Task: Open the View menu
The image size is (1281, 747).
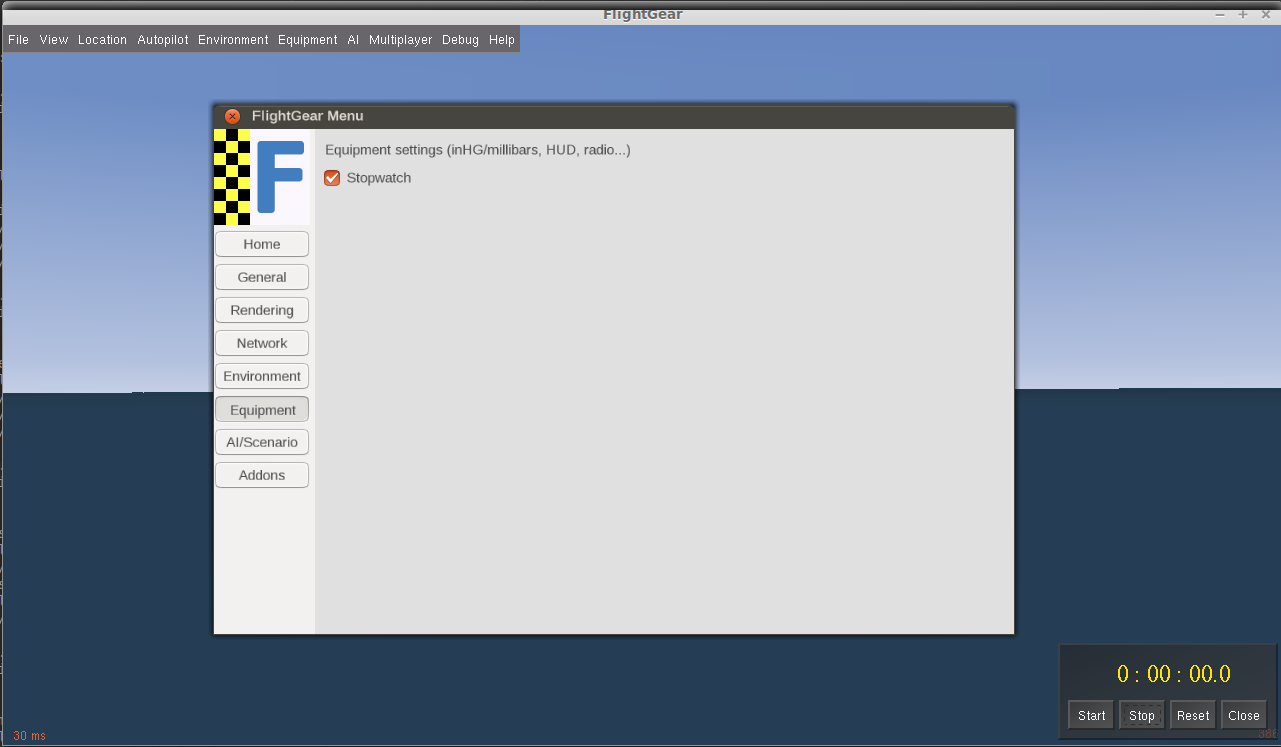Action: pos(54,40)
